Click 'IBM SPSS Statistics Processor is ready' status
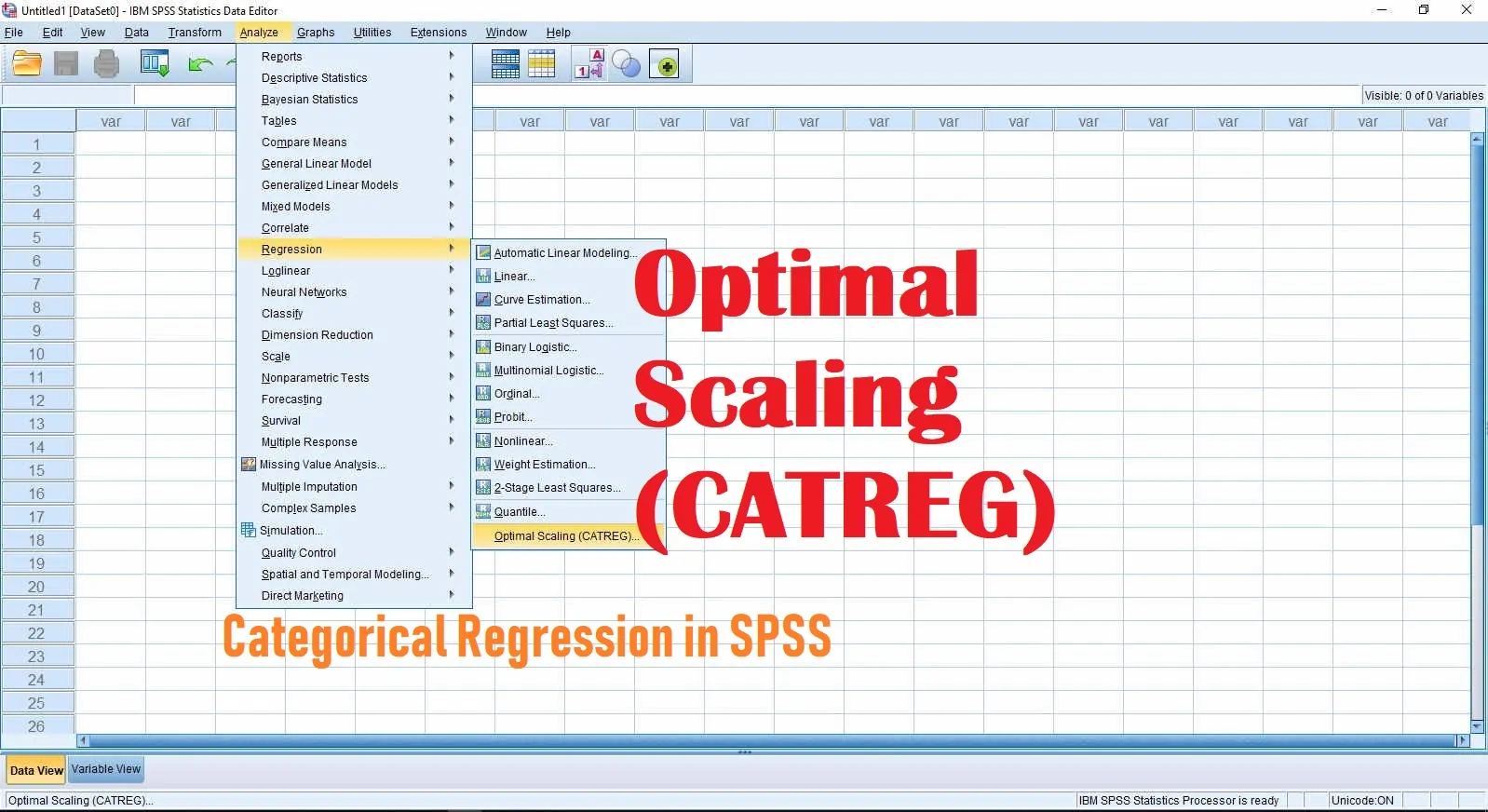1488x812 pixels. pos(1178,800)
